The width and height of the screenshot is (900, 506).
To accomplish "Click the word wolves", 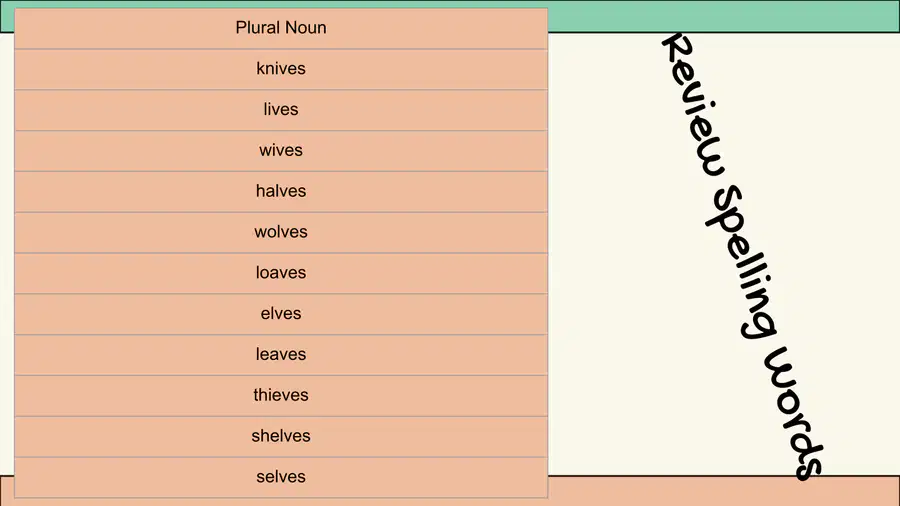I will click(x=281, y=232).
